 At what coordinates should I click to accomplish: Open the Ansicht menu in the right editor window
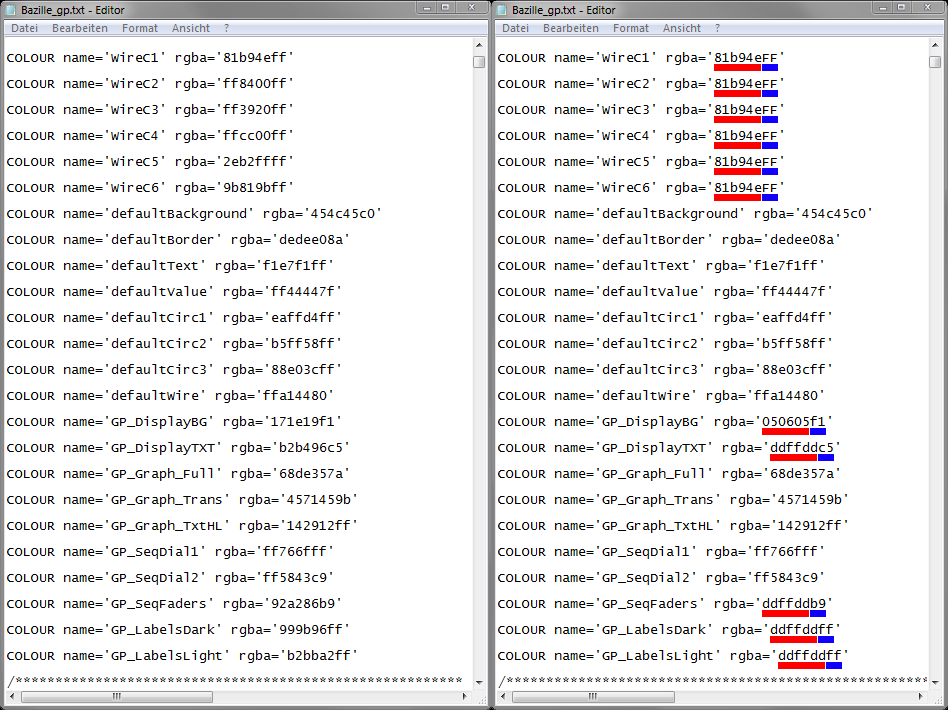(681, 28)
